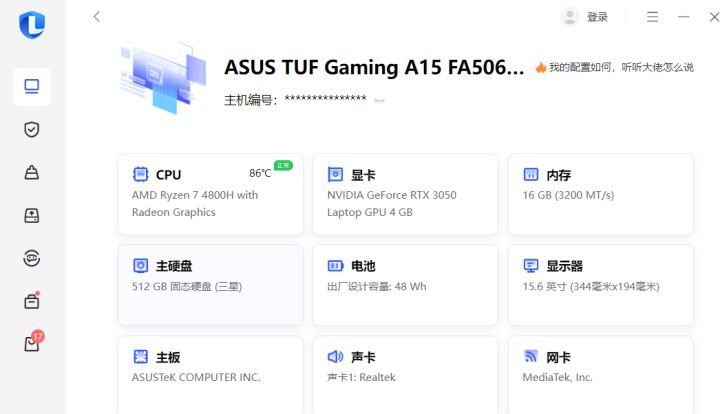The height and width of the screenshot is (414, 720).
Task: Open the toolbox sidebar icon with red dot
Action: tap(32, 301)
